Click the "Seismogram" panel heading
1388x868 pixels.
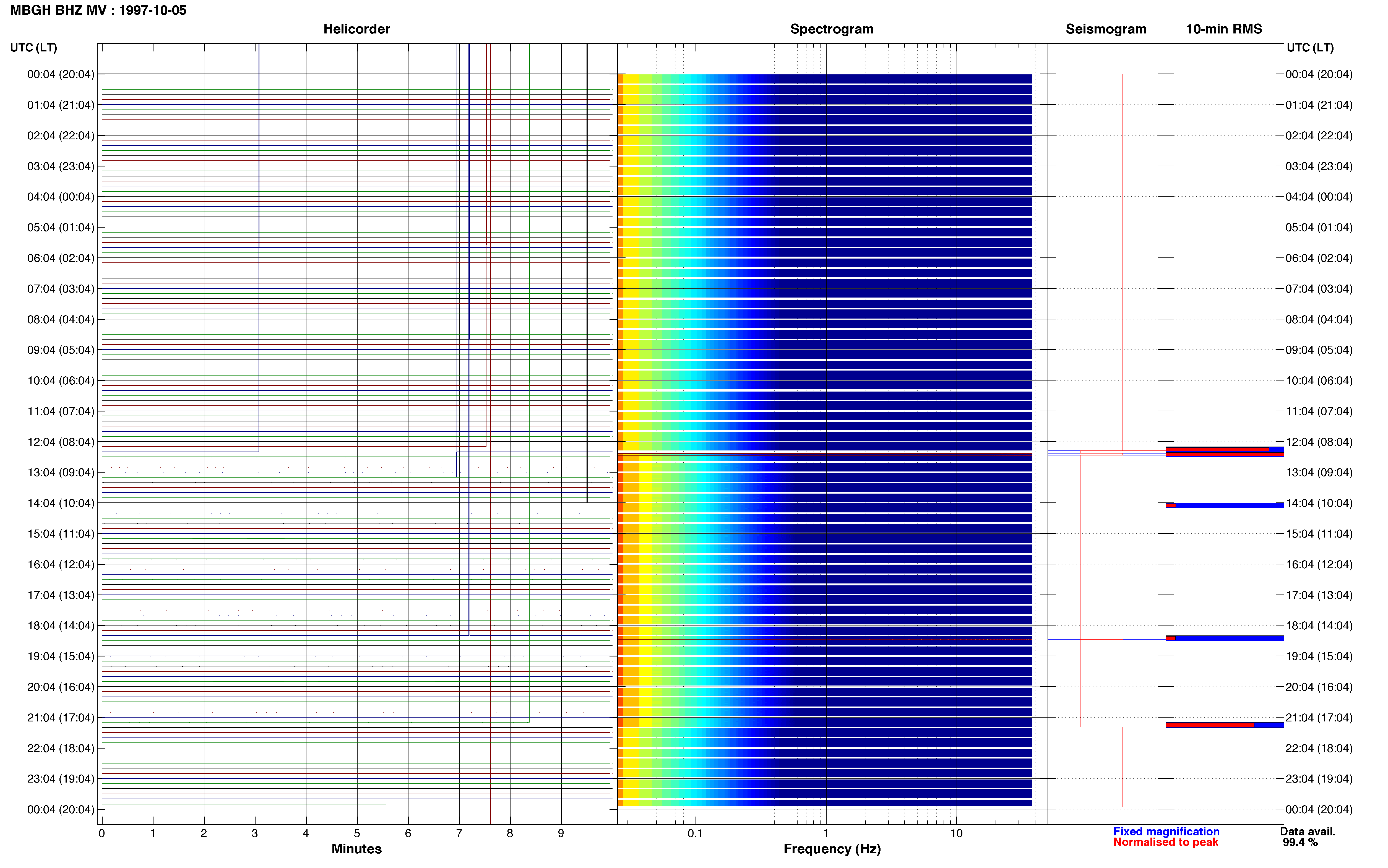pyautogui.click(x=1106, y=29)
